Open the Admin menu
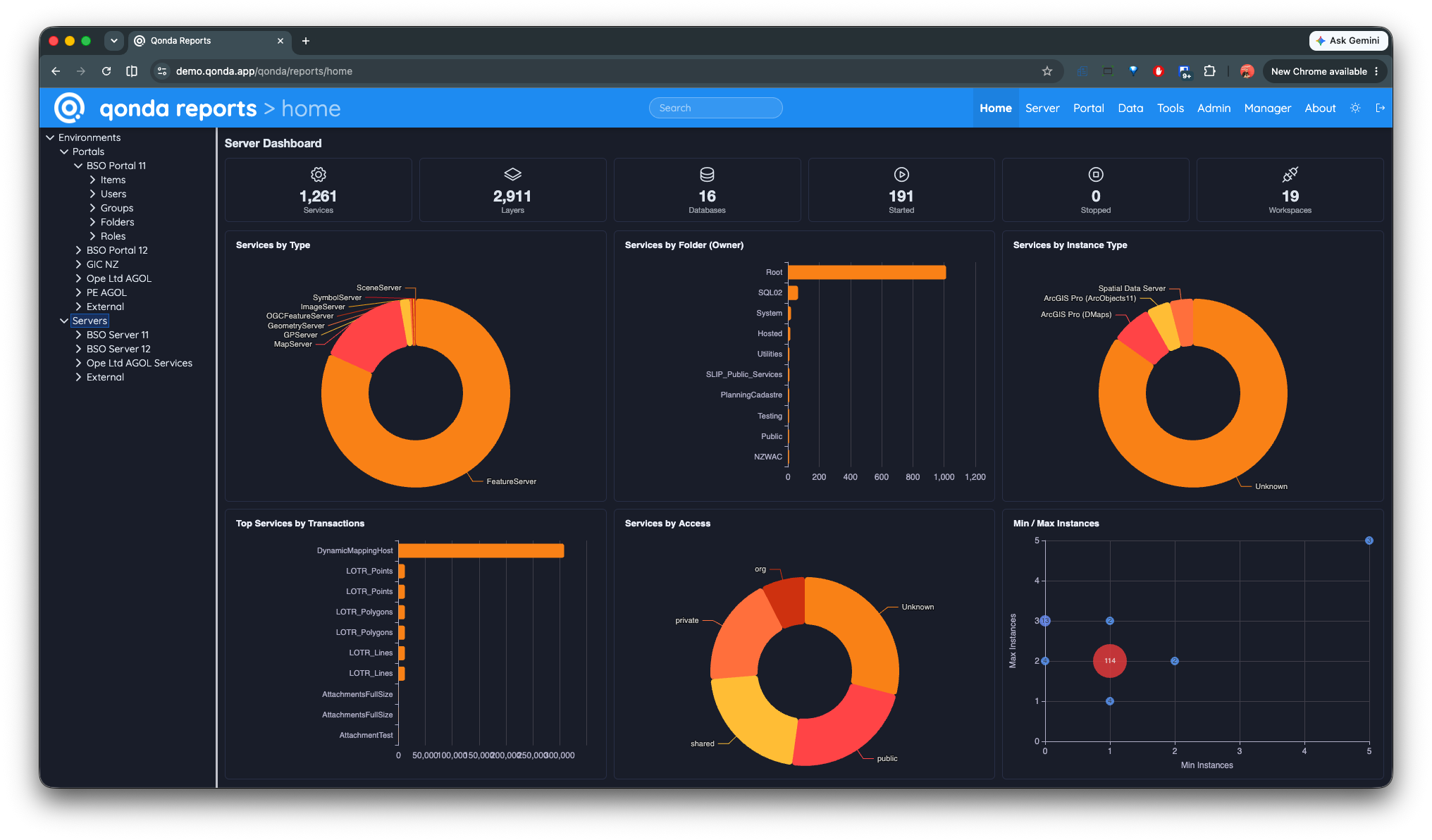The width and height of the screenshot is (1432, 840). (1214, 108)
